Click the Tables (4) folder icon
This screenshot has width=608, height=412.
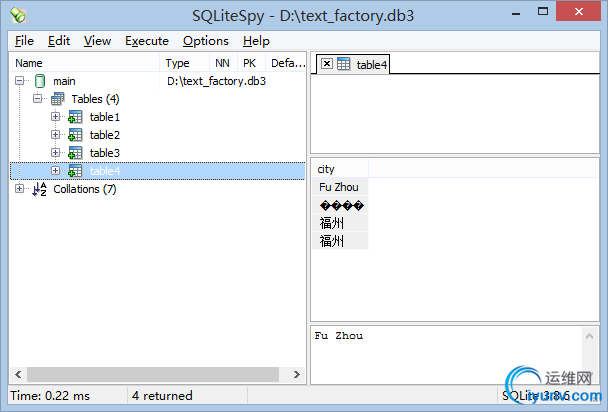point(58,99)
